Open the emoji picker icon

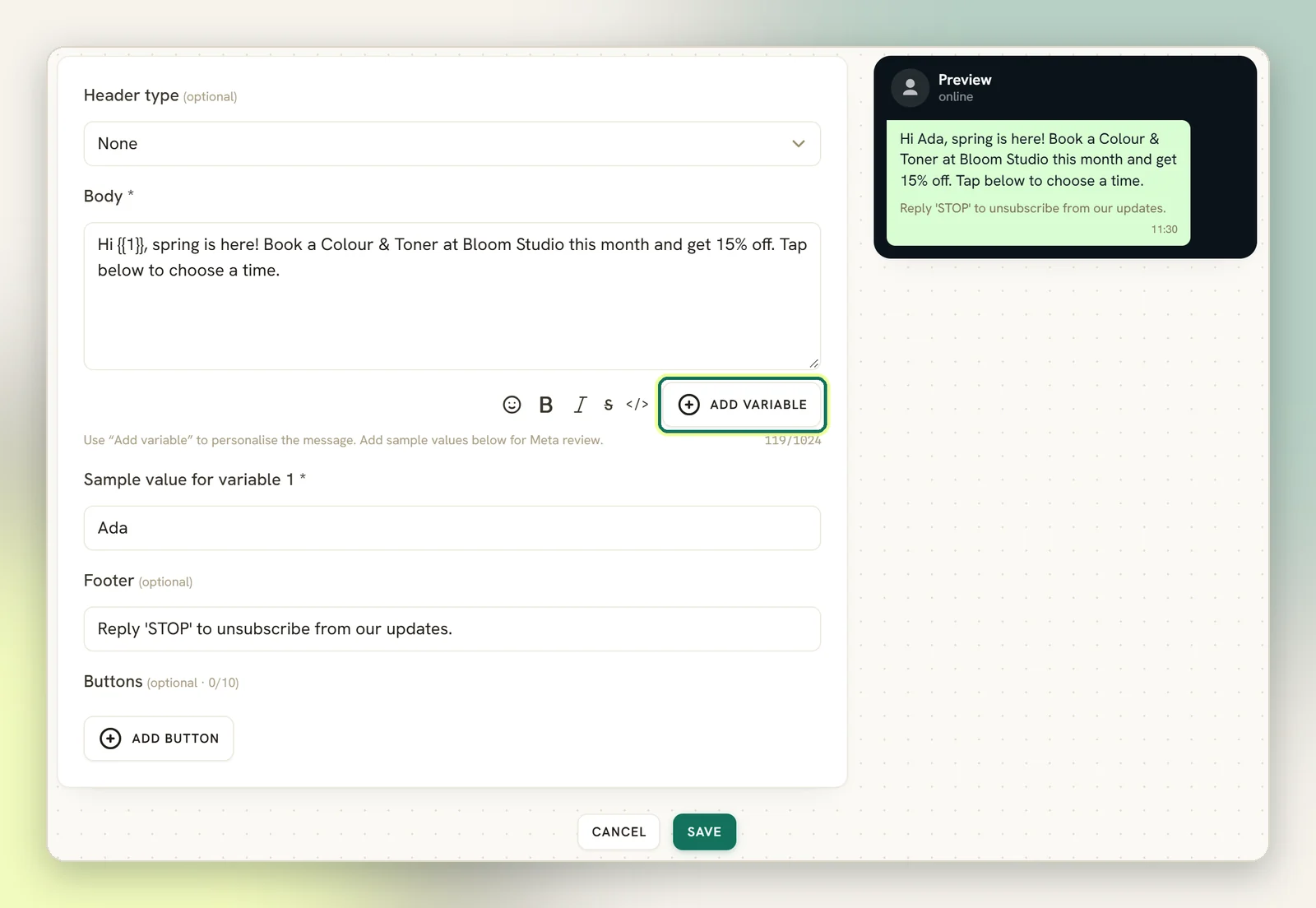tap(512, 405)
